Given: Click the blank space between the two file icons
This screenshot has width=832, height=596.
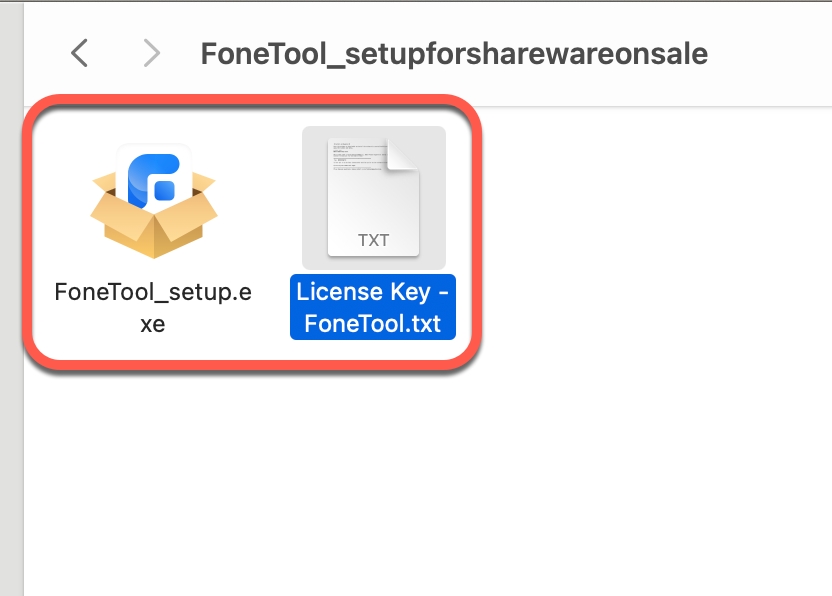Looking at the screenshot, I should [260, 200].
